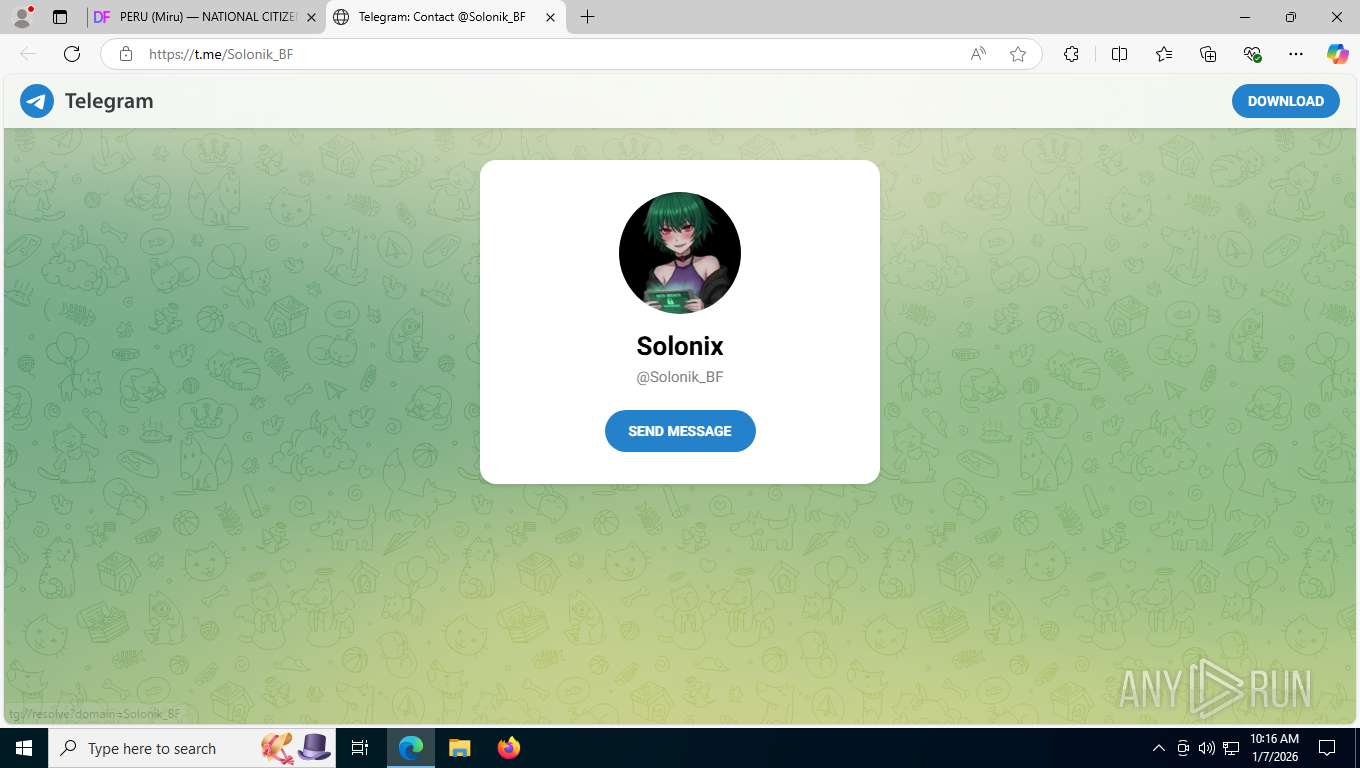
Task: Open the Browser essentials heart icon
Action: click(1252, 54)
